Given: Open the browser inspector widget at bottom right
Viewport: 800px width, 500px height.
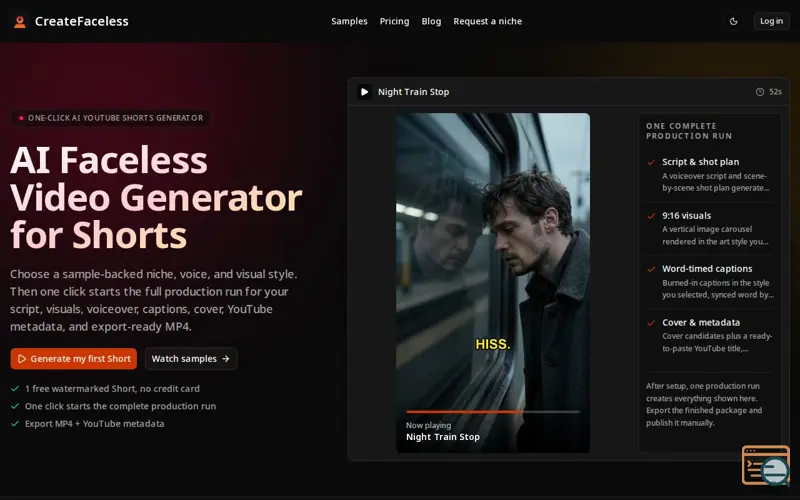Looking at the screenshot, I should 766,465.
